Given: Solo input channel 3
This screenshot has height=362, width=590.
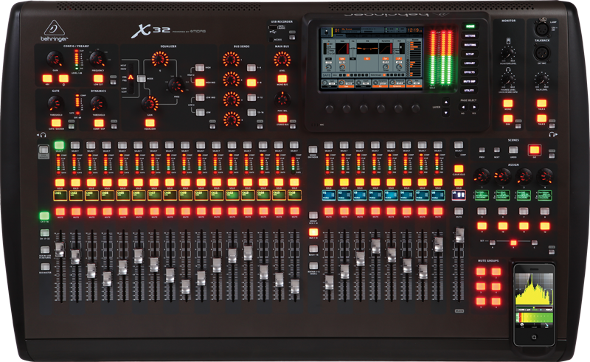Looking at the screenshot, I should point(91,183).
